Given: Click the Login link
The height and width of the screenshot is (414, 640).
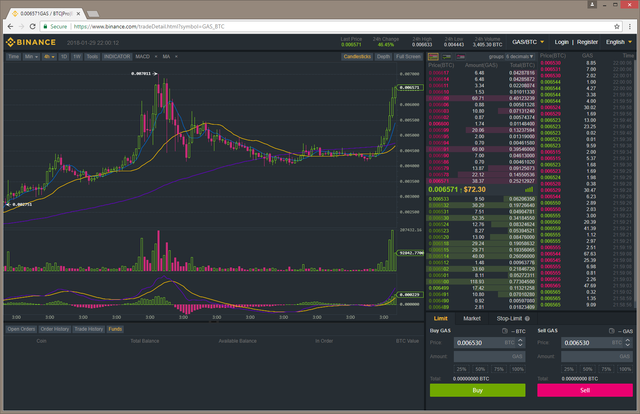Looking at the screenshot, I should click(561, 42).
